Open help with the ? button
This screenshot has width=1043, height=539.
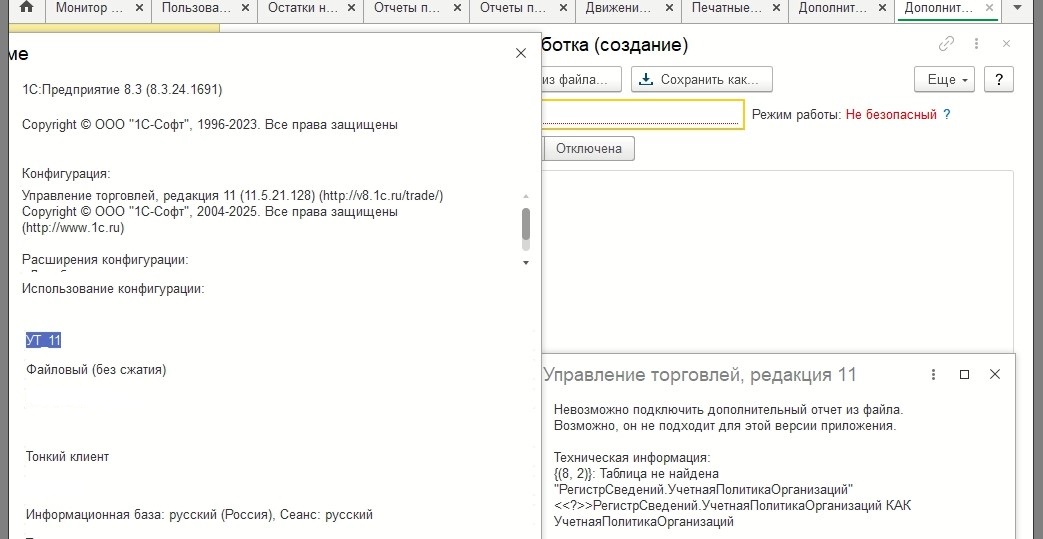pos(998,79)
